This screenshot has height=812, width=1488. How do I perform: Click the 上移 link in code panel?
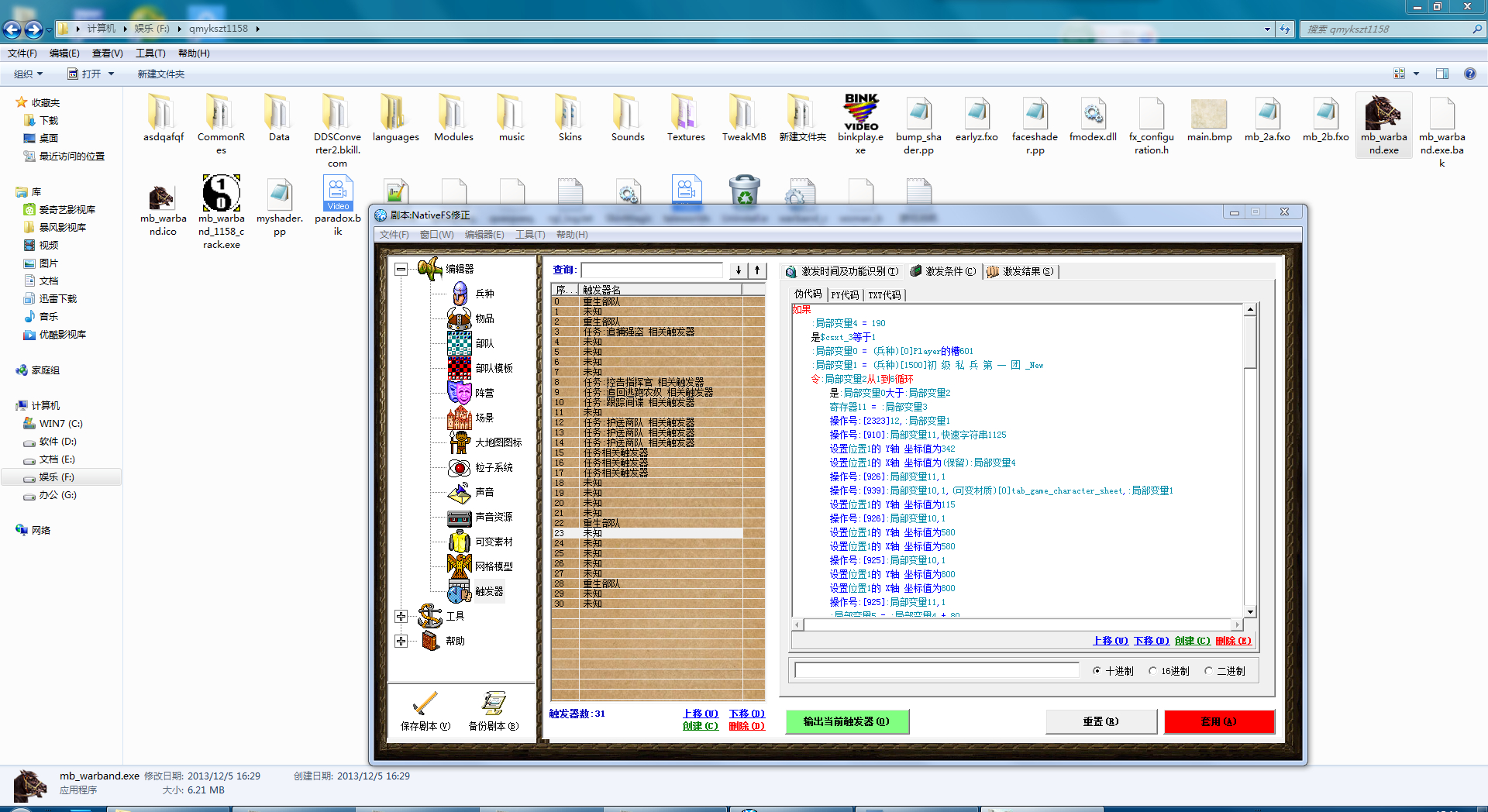pos(1111,641)
